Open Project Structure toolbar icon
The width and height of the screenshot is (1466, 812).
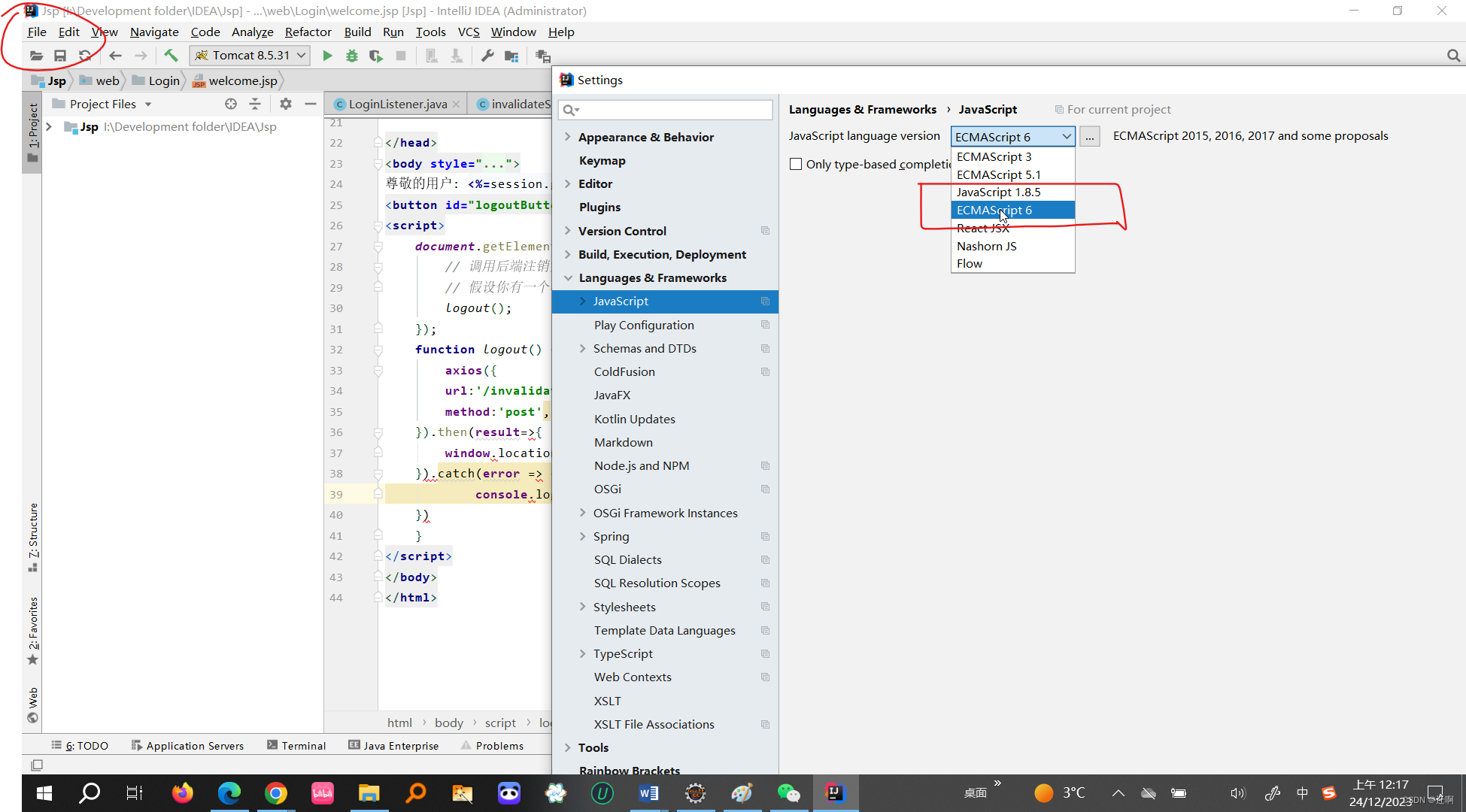pos(511,56)
